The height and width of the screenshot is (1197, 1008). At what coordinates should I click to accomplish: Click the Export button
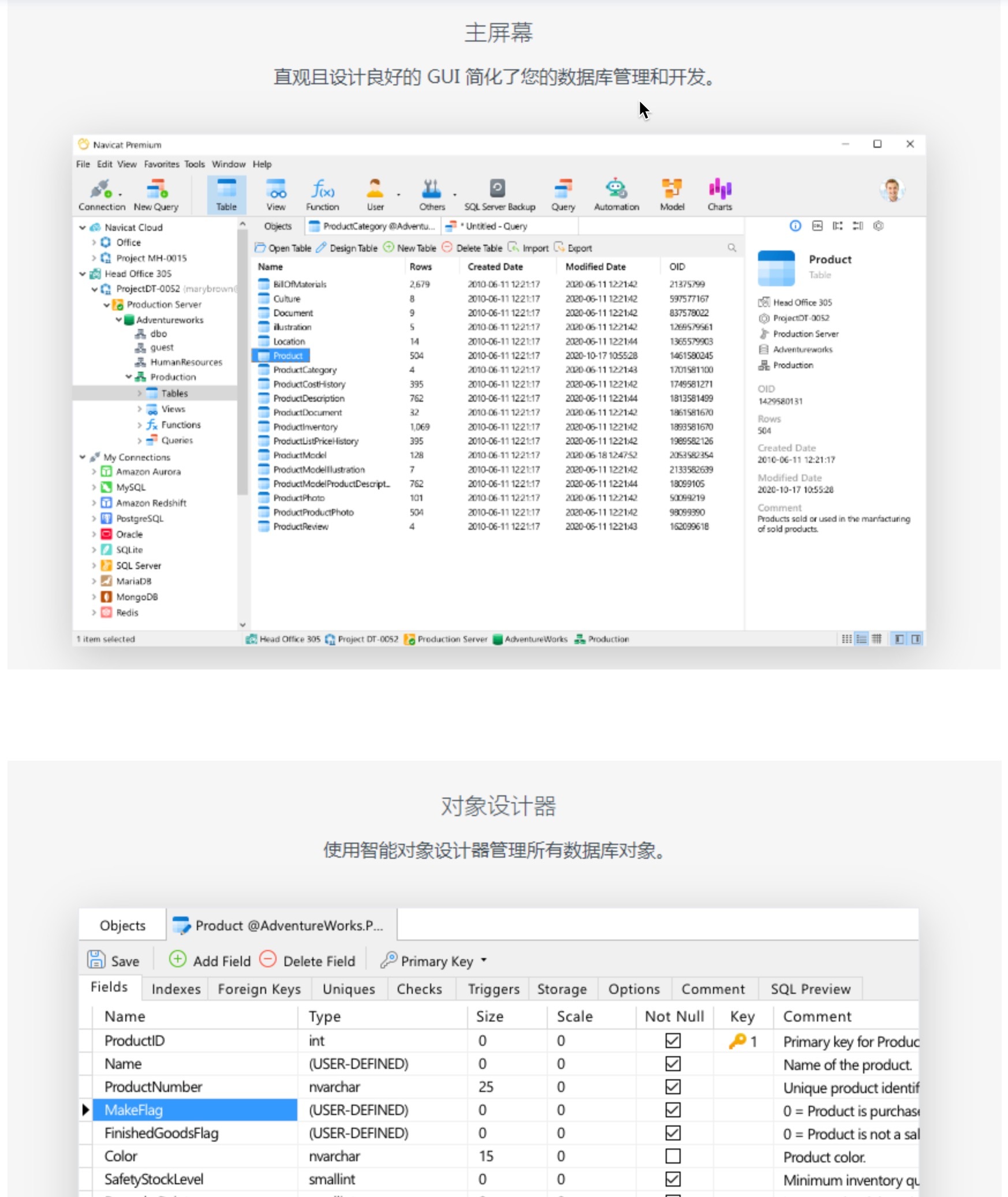(573, 248)
